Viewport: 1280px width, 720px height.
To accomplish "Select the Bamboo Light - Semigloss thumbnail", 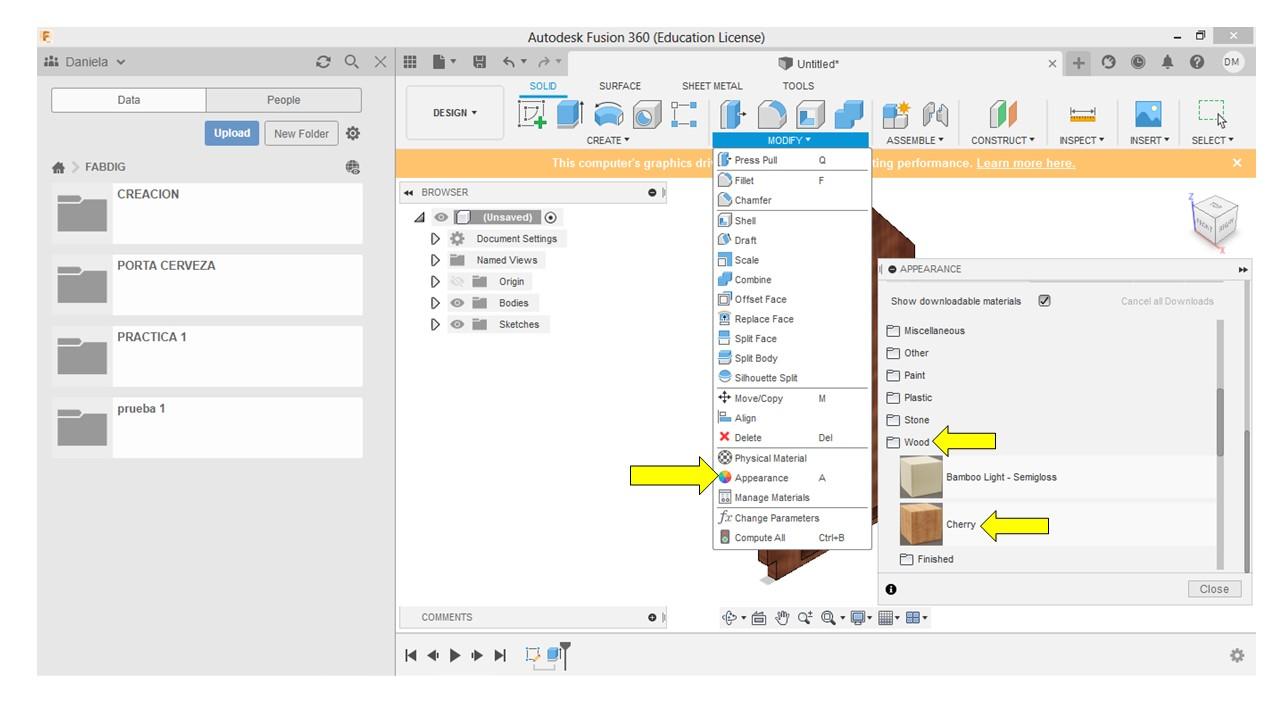I will pyautogui.click(x=921, y=477).
